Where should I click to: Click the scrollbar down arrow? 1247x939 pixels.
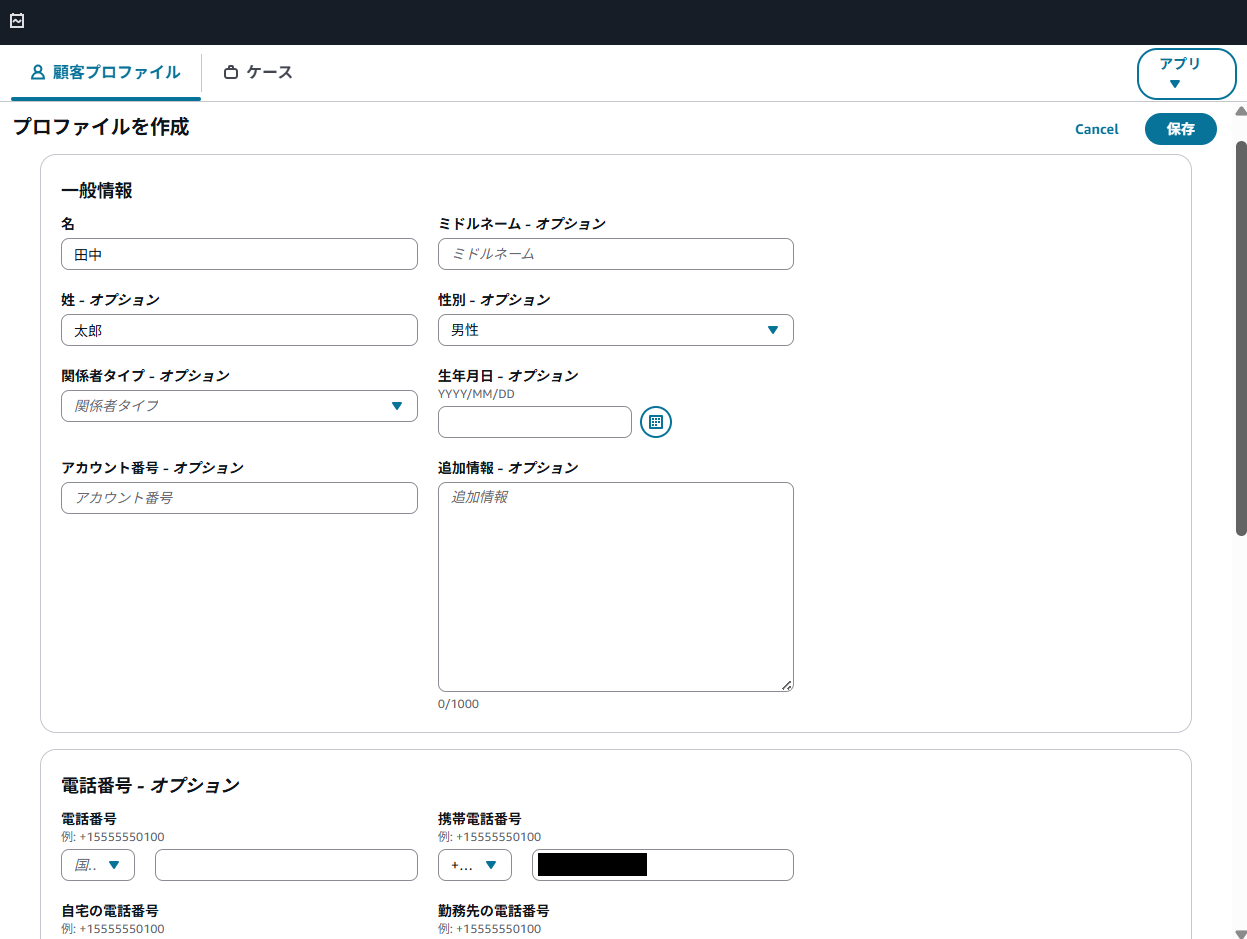pyautogui.click(x=1240, y=932)
